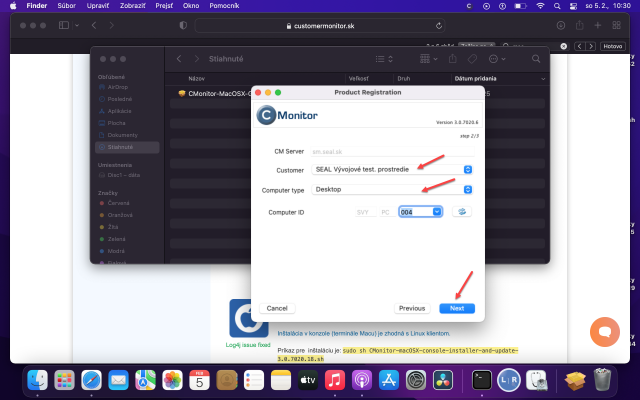Open System Preferences from the Dock
Screen dimensions: 640x400
click(x=416, y=380)
